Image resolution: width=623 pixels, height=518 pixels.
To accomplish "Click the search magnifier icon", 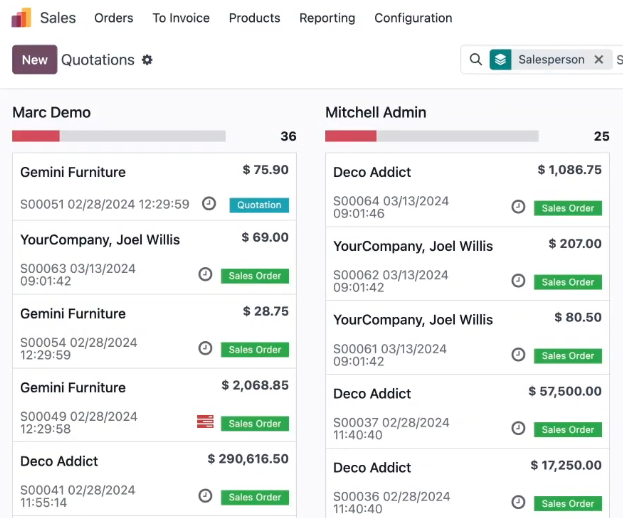I will coord(476,60).
